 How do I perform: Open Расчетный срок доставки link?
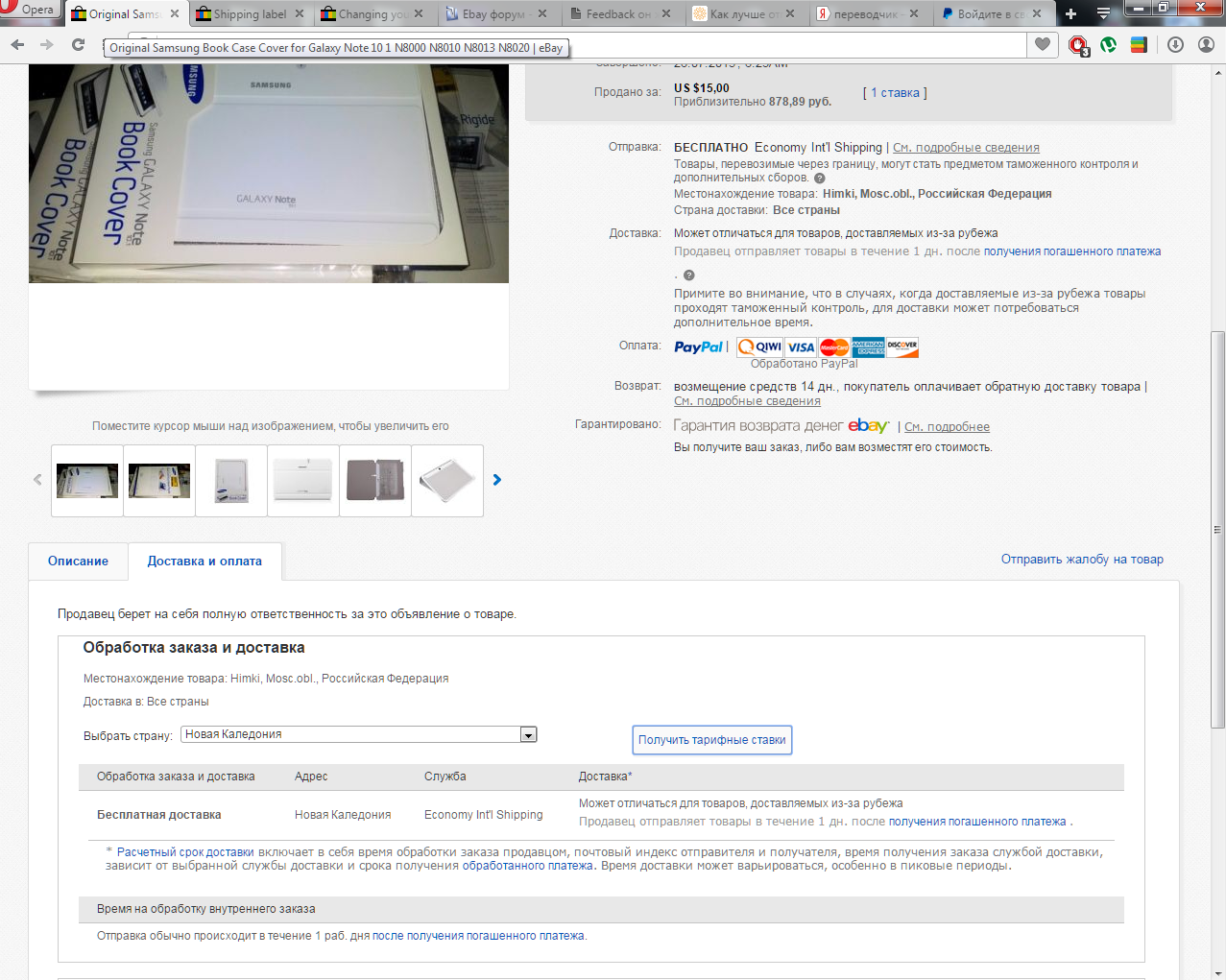click(185, 852)
